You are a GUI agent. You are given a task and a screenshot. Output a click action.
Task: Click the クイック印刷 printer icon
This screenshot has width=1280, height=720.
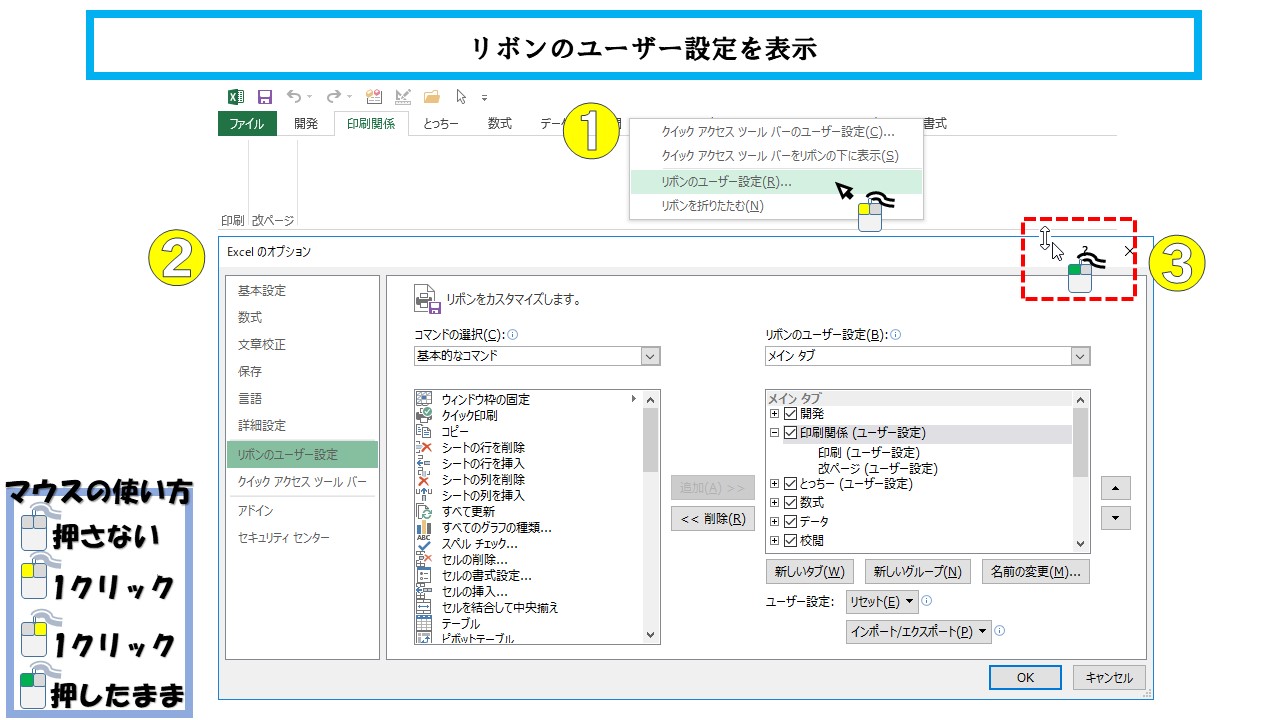[423, 415]
